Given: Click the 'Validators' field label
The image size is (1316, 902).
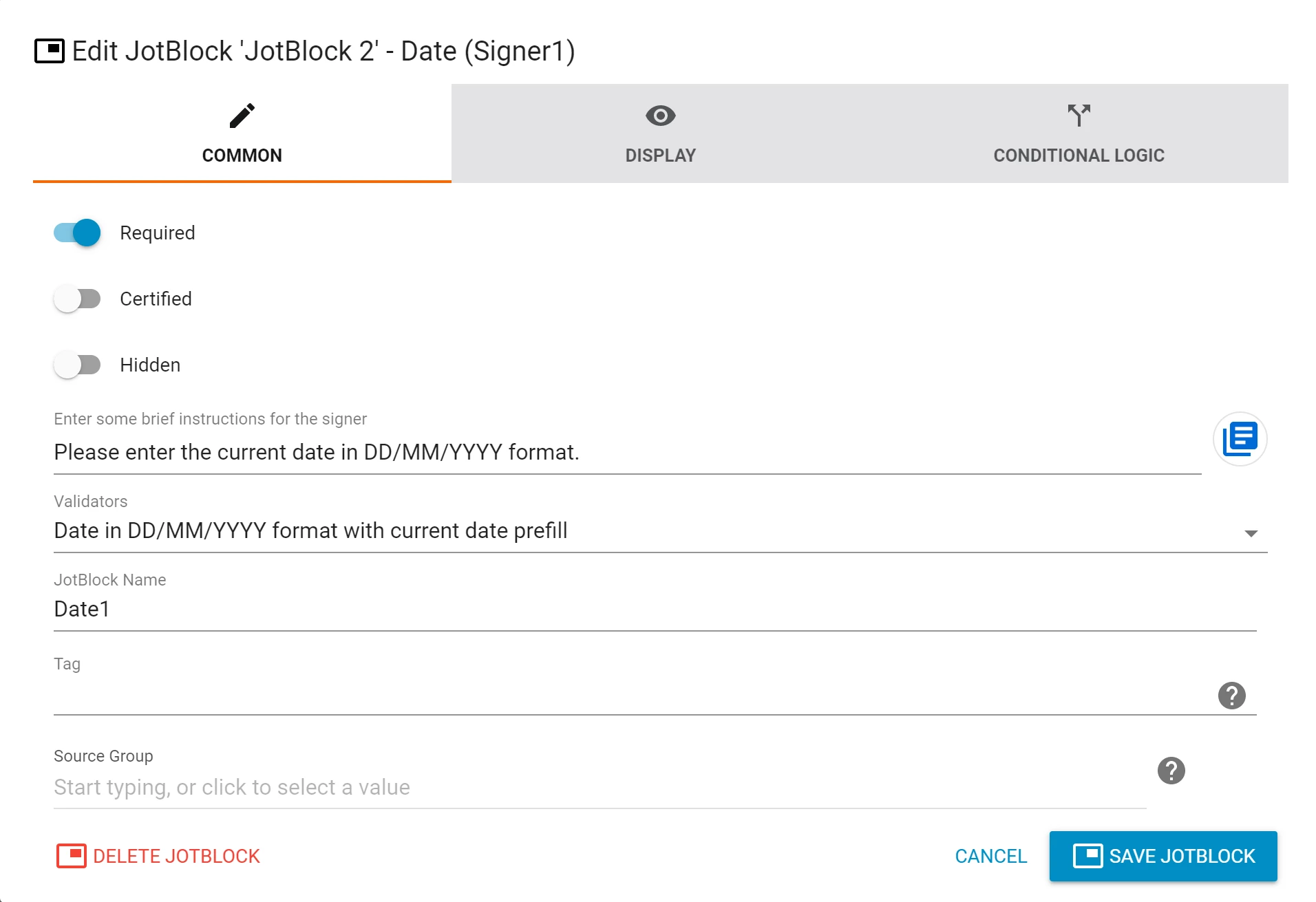Looking at the screenshot, I should click(x=90, y=502).
